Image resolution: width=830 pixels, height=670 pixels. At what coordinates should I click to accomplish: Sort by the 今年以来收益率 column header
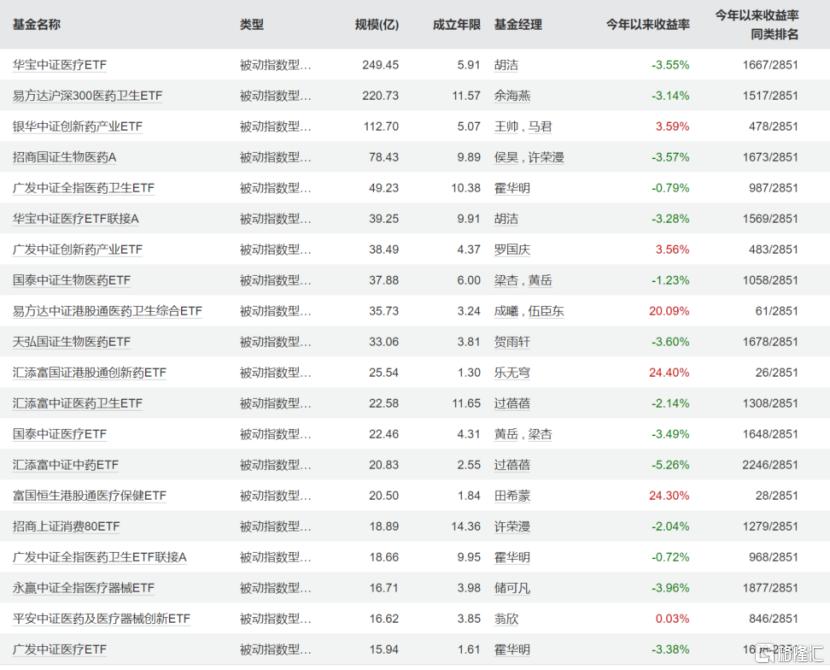pos(648,24)
